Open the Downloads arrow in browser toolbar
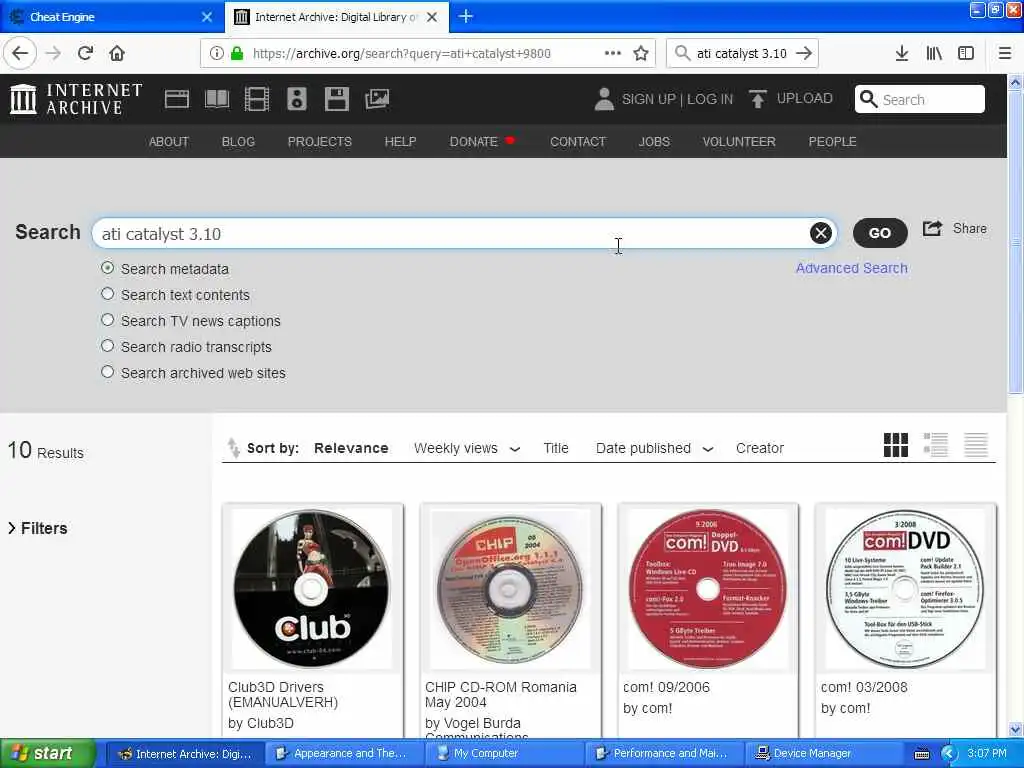This screenshot has height=768, width=1024. coord(901,53)
